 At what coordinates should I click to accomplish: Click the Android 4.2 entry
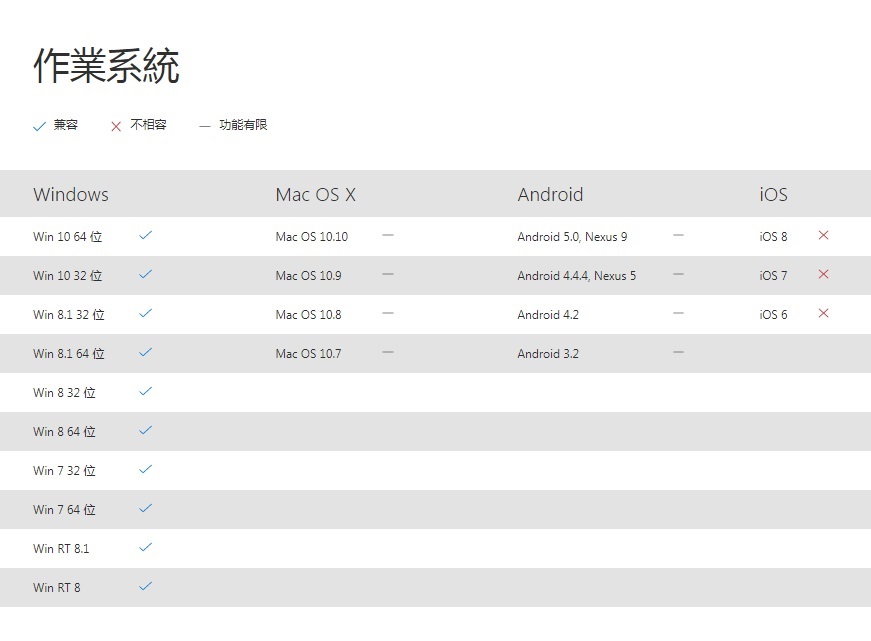(x=548, y=314)
